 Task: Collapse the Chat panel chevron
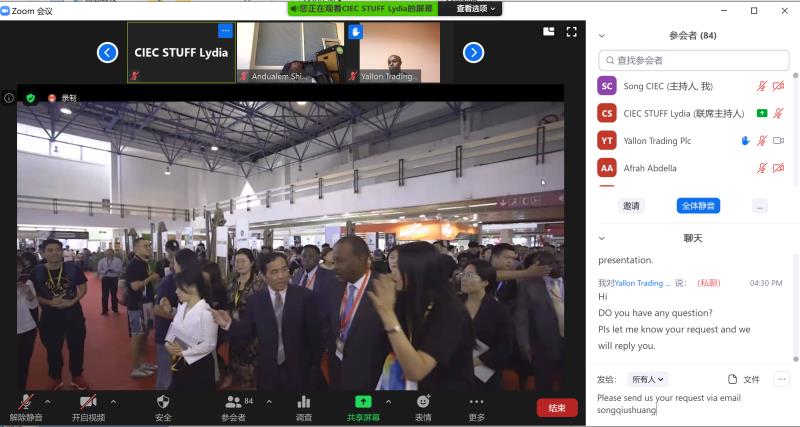pos(602,238)
